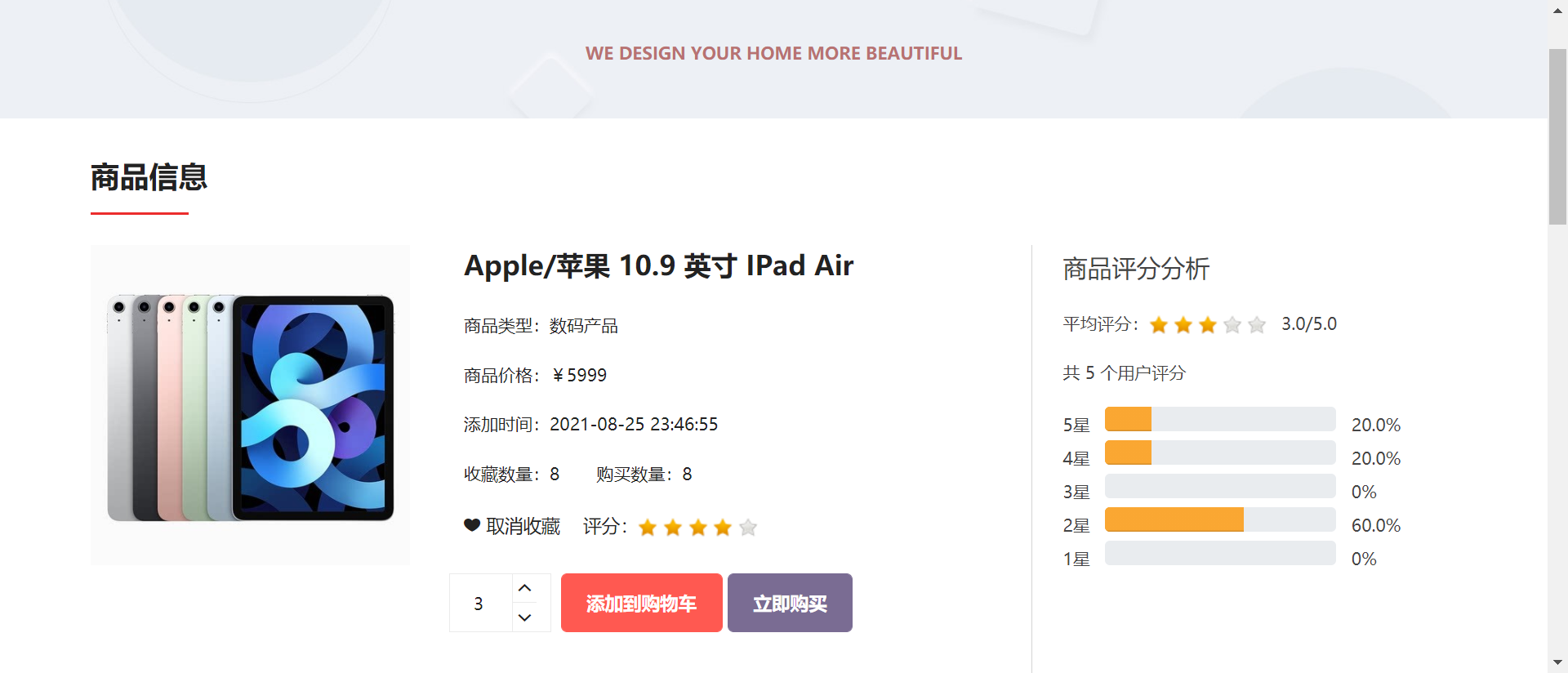
Task: Click product title Apple/苹果 10.9 英寸 IPad Air
Action: (x=659, y=266)
